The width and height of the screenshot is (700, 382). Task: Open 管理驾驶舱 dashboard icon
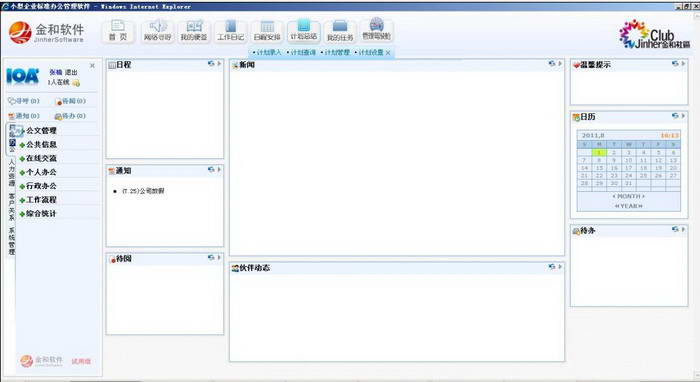pos(377,30)
